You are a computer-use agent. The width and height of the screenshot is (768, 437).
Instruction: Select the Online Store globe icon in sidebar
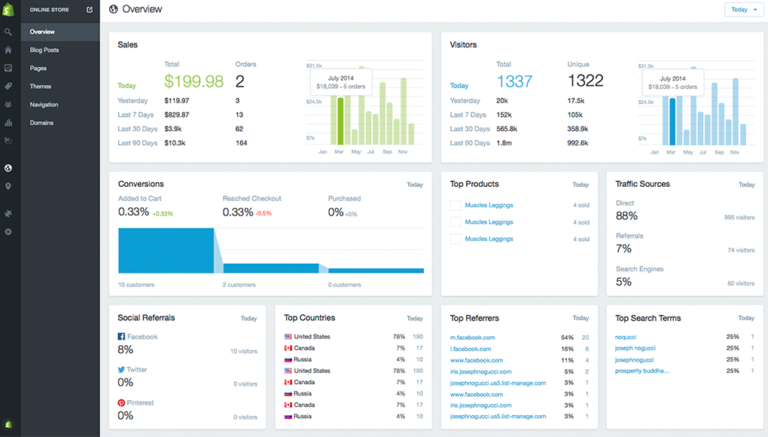(8, 168)
